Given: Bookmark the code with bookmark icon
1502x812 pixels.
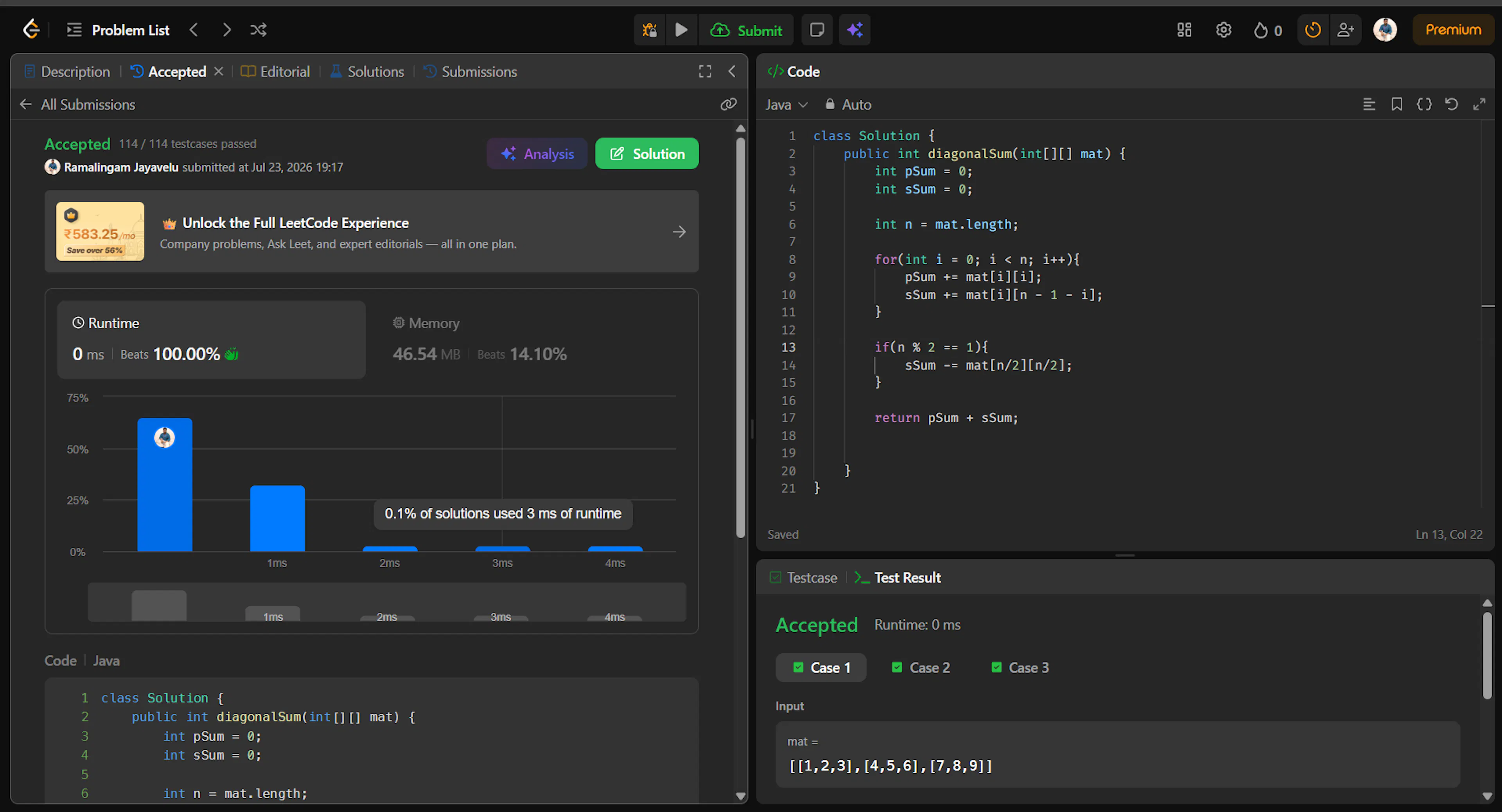Looking at the screenshot, I should tap(1396, 104).
